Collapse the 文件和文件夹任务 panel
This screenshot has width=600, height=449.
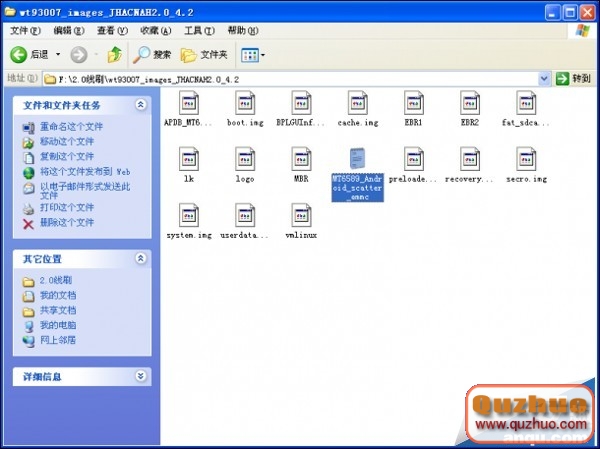pos(140,104)
